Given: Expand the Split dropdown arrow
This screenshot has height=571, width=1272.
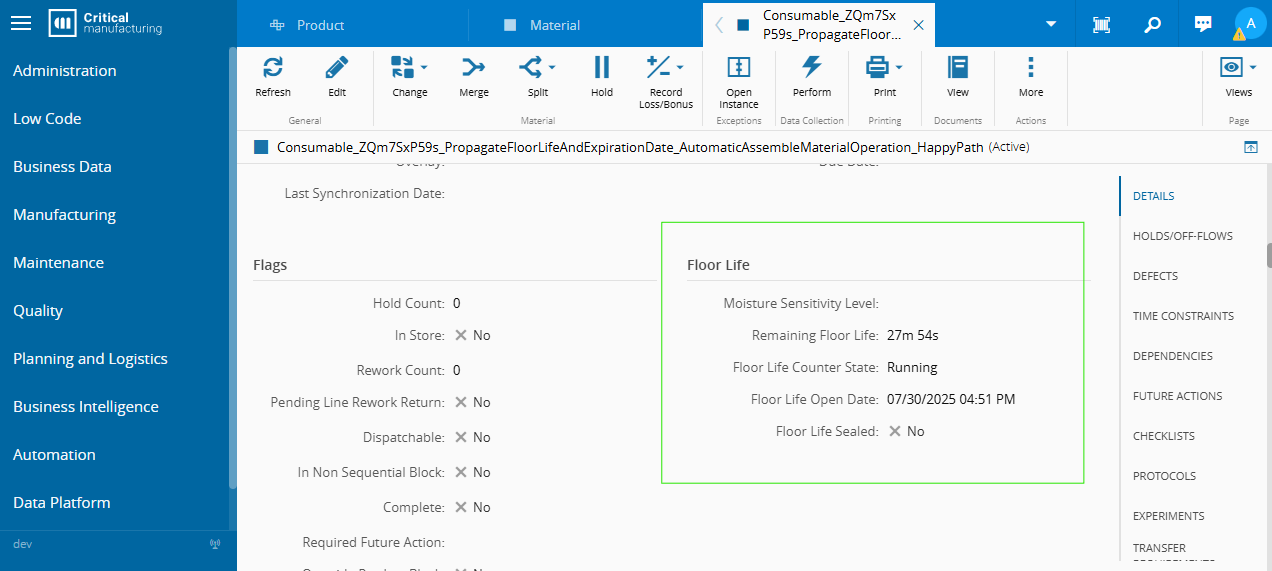Looking at the screenshot, I should (552, 68).
